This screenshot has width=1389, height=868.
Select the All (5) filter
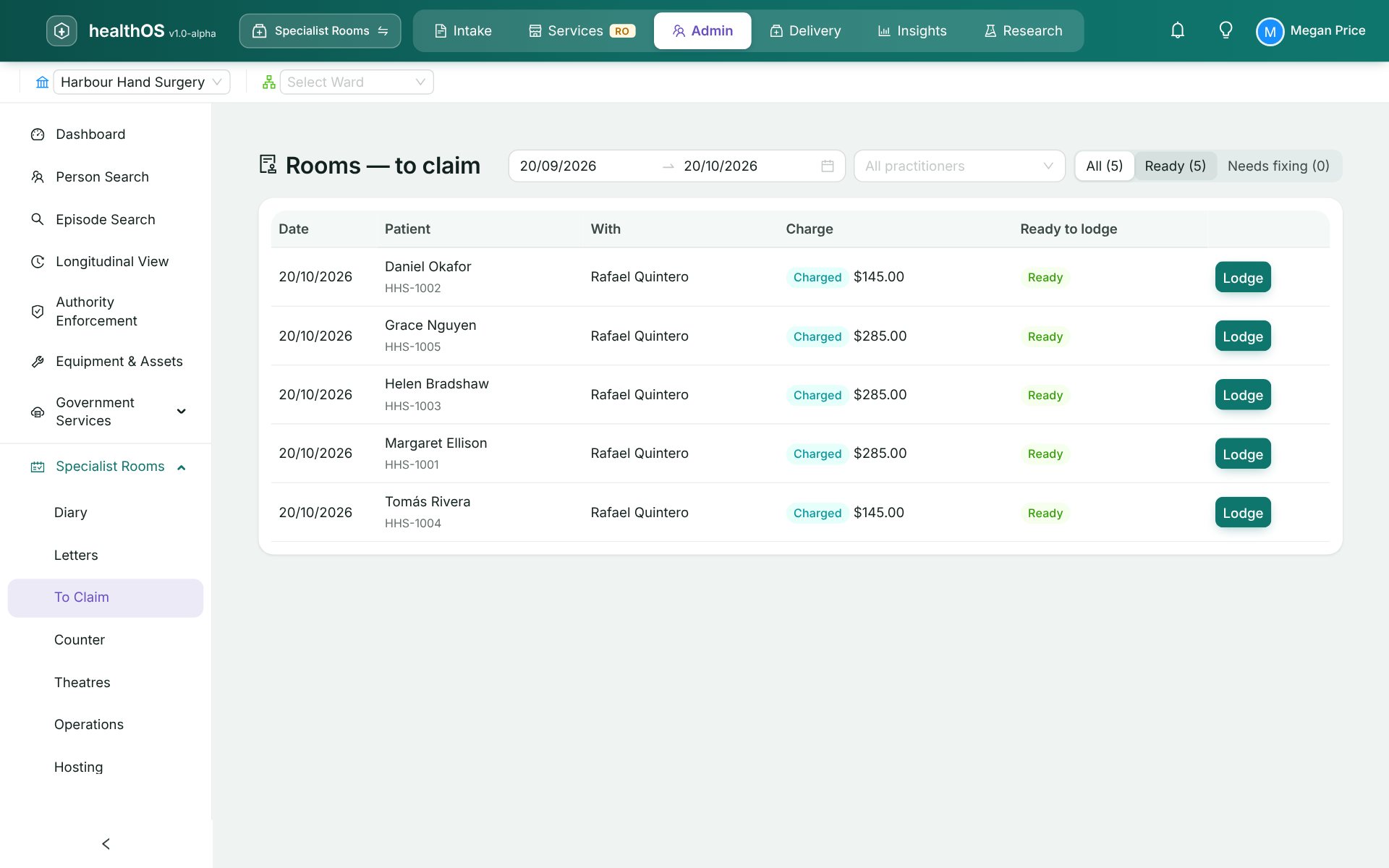click(x=1104, y=166)
